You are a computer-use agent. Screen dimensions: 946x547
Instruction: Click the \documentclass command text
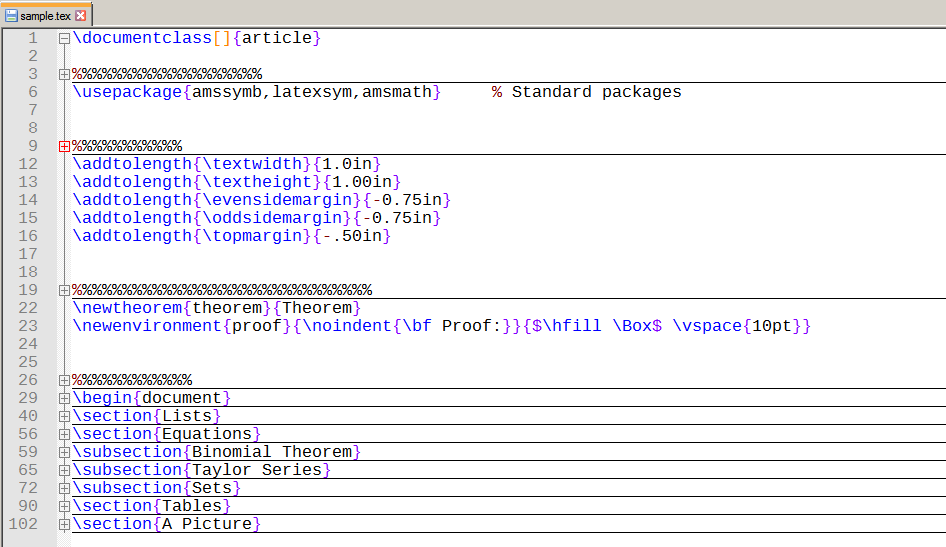coord(142,38)
